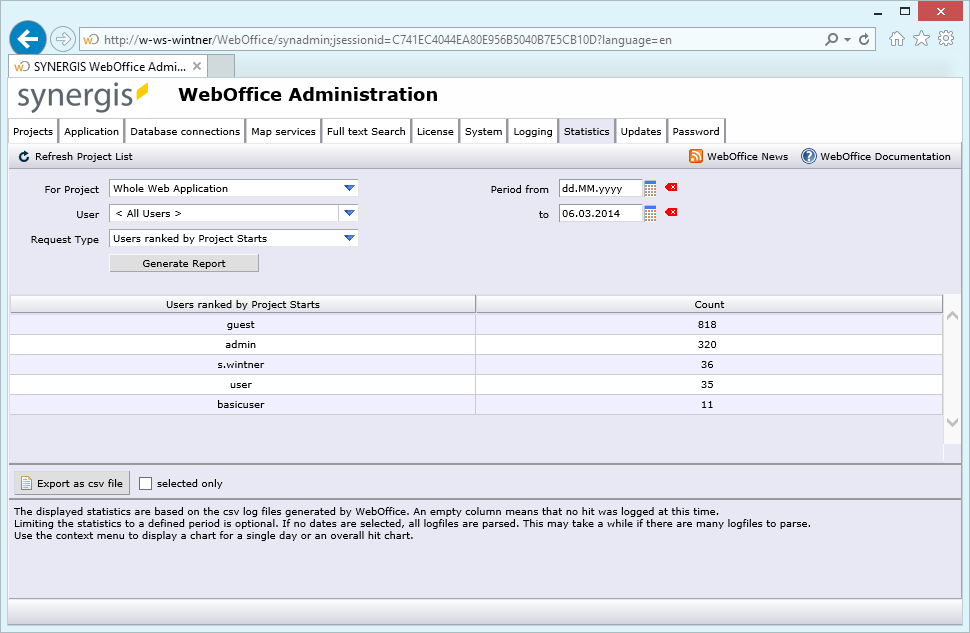This screenshot has height=633, width=970.
Task: Select the 'guest' user row in the table
Action: coord(240,324)
